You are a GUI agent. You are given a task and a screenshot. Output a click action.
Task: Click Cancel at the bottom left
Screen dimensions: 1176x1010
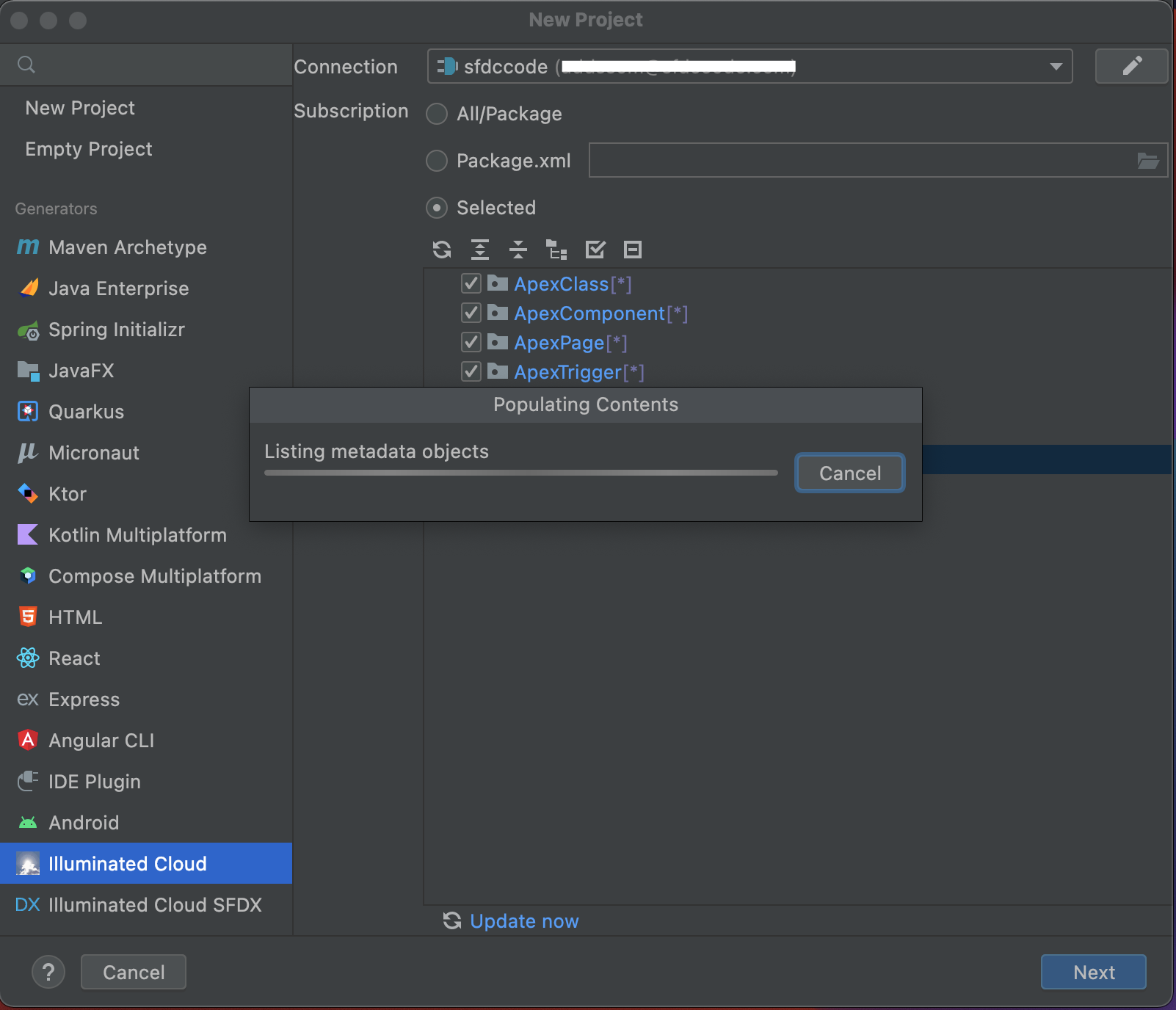tap(134, 972)
